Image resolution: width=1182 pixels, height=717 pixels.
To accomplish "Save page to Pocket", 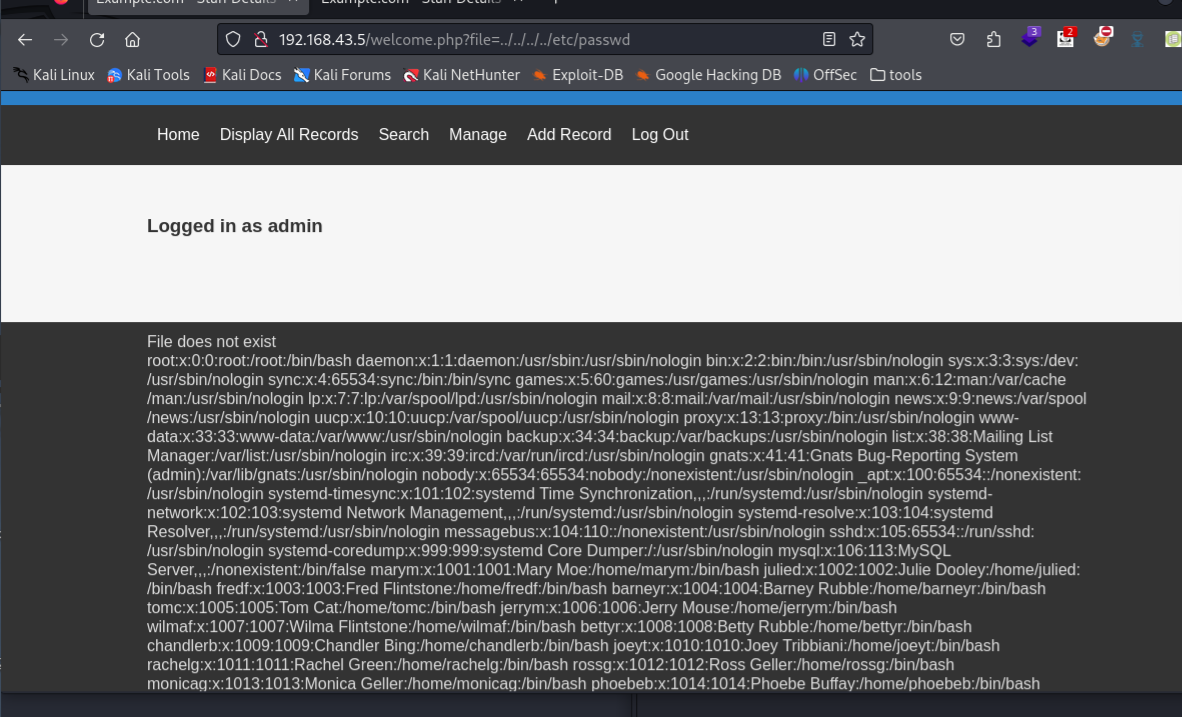I will click(957, 39).
